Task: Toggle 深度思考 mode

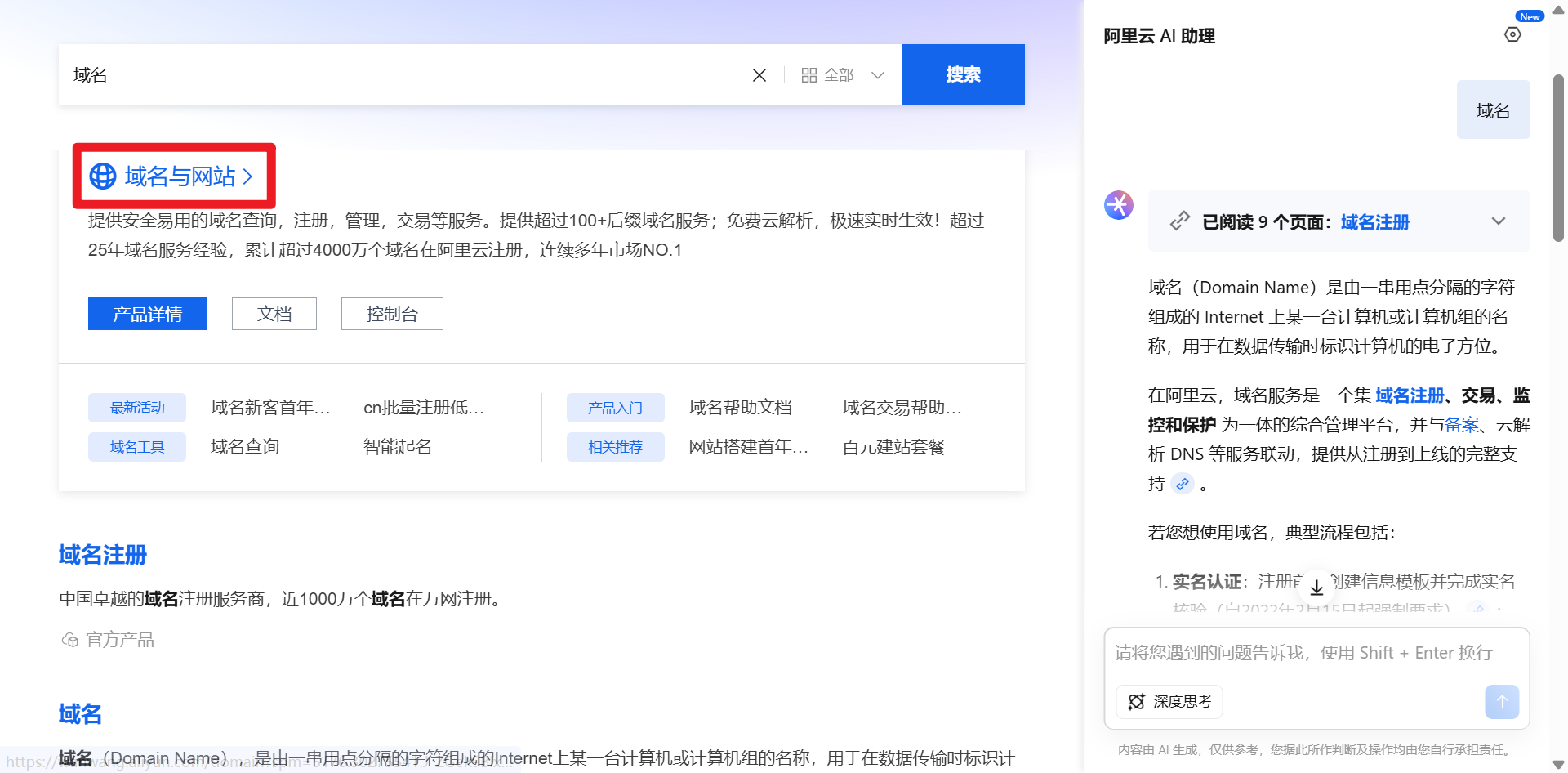Action: point(1169,702)
